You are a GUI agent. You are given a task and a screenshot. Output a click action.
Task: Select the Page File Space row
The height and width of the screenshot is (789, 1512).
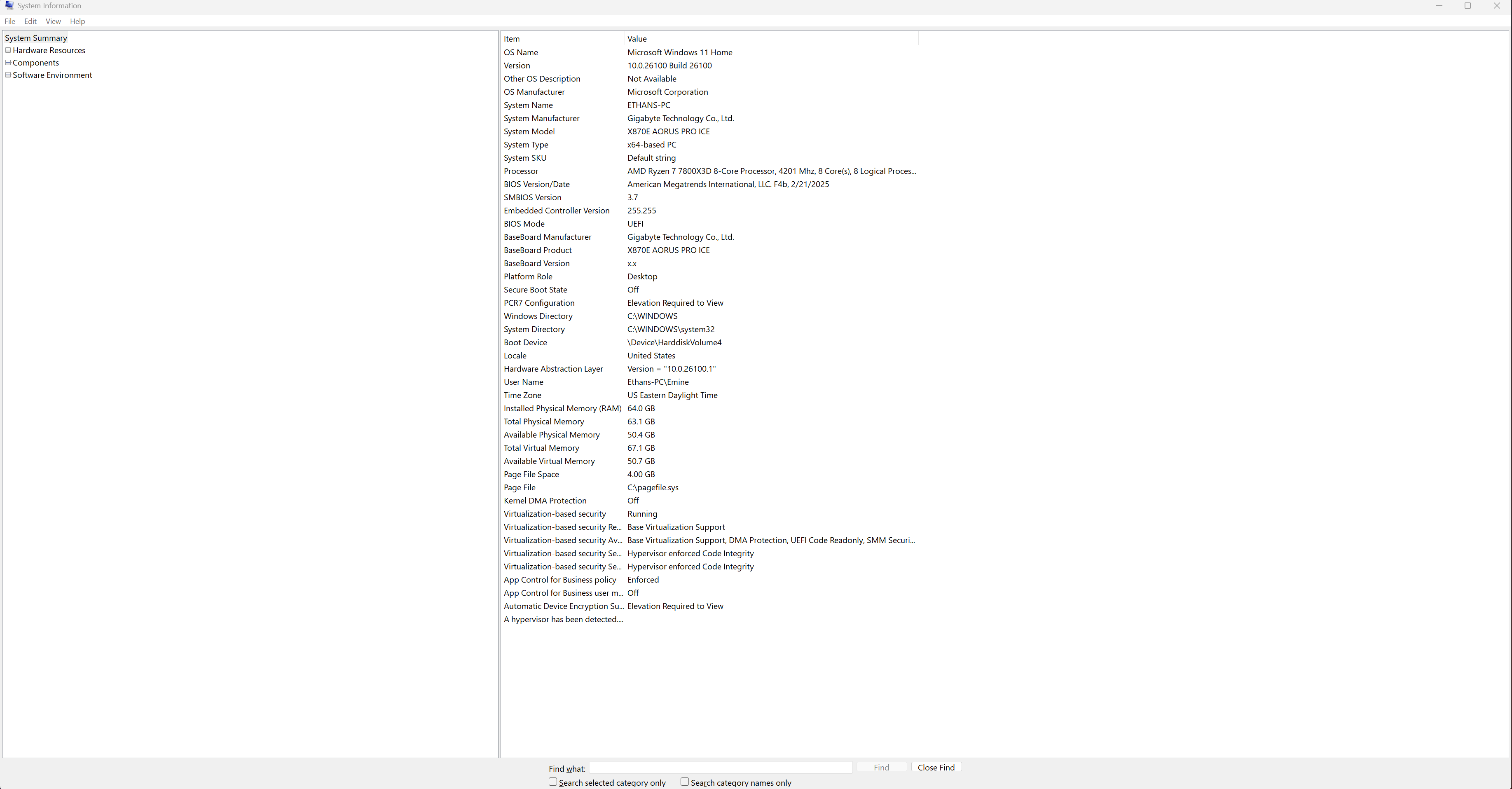click(x=709, y=474)
